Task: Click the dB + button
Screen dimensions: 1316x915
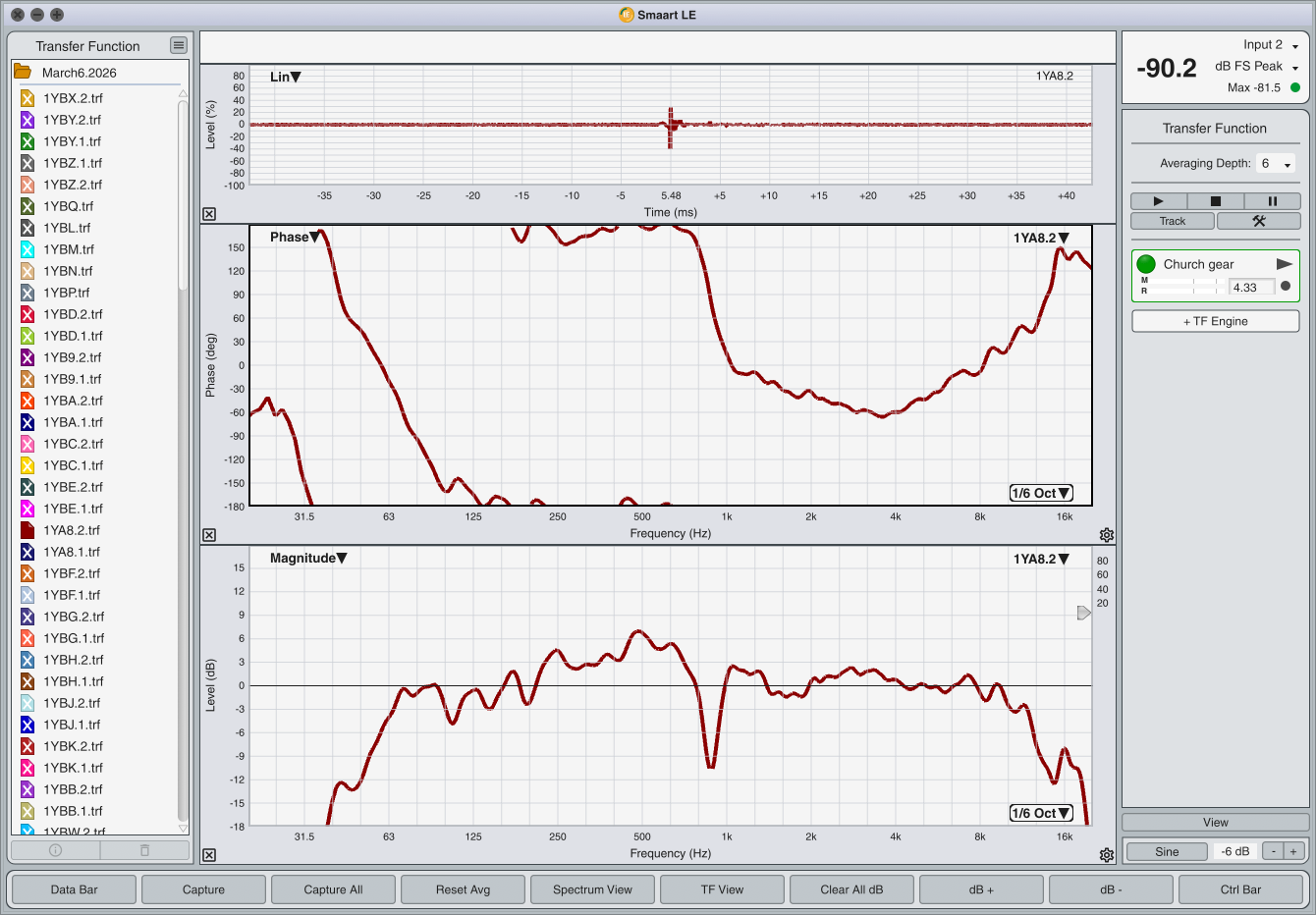Action: point(981,889)
